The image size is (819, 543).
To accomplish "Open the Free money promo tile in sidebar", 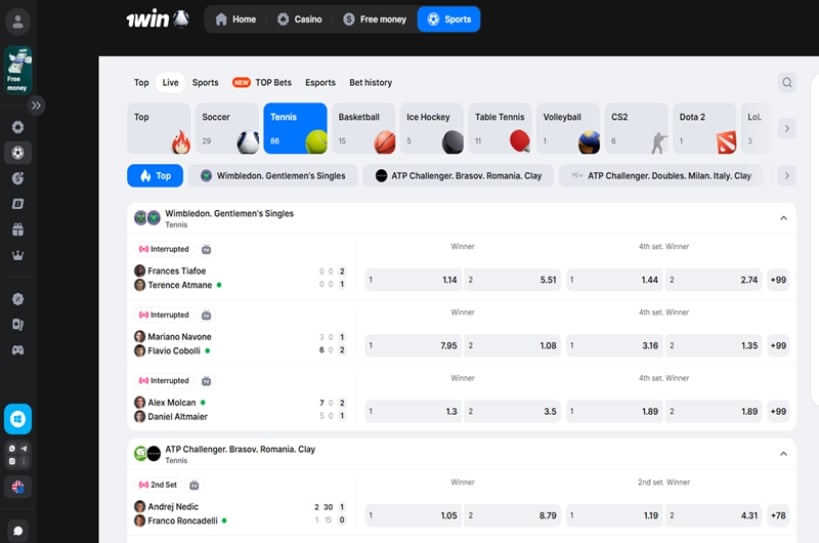I will tap(18, 70).
